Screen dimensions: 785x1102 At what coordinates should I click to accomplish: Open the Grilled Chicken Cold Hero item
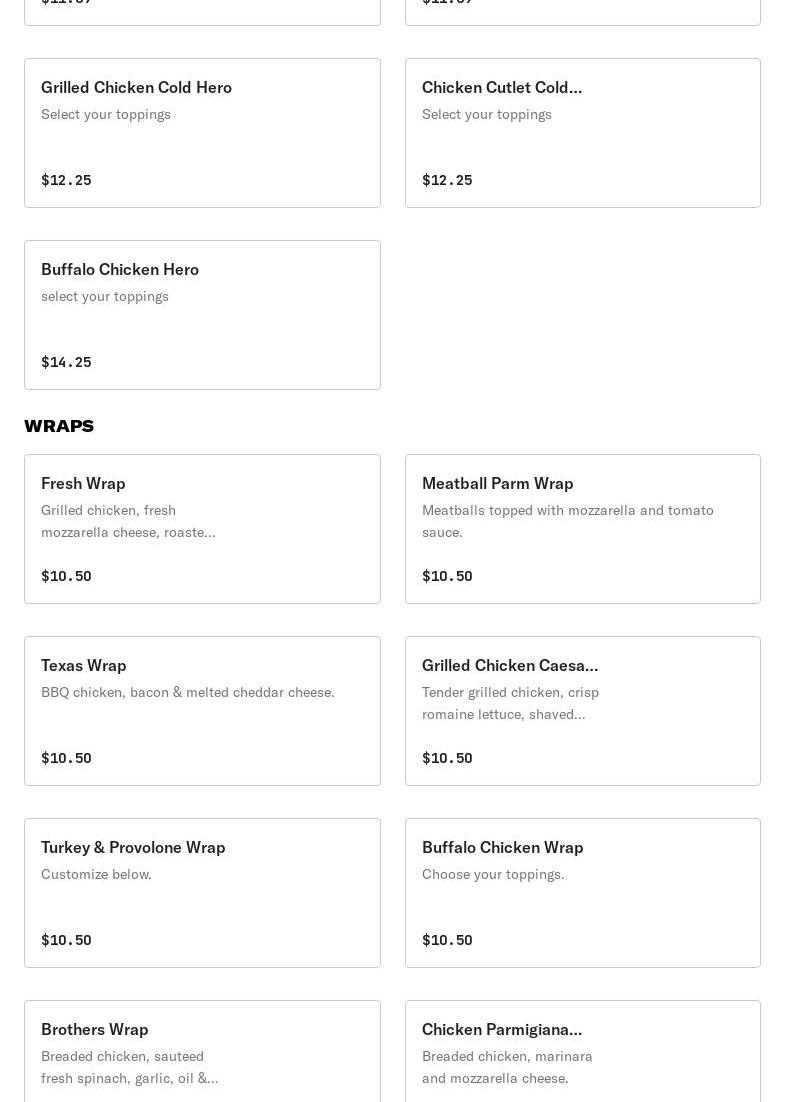point(202,133)
